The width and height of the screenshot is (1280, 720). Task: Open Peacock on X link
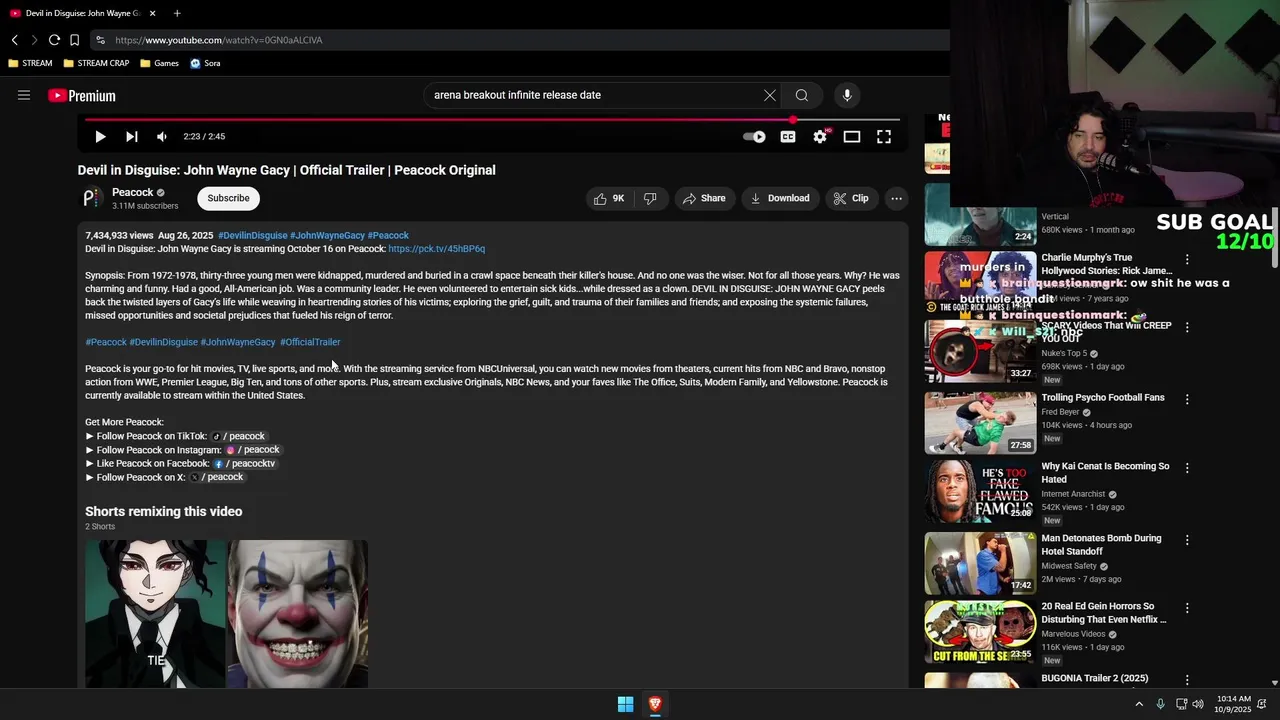[217, 477]
